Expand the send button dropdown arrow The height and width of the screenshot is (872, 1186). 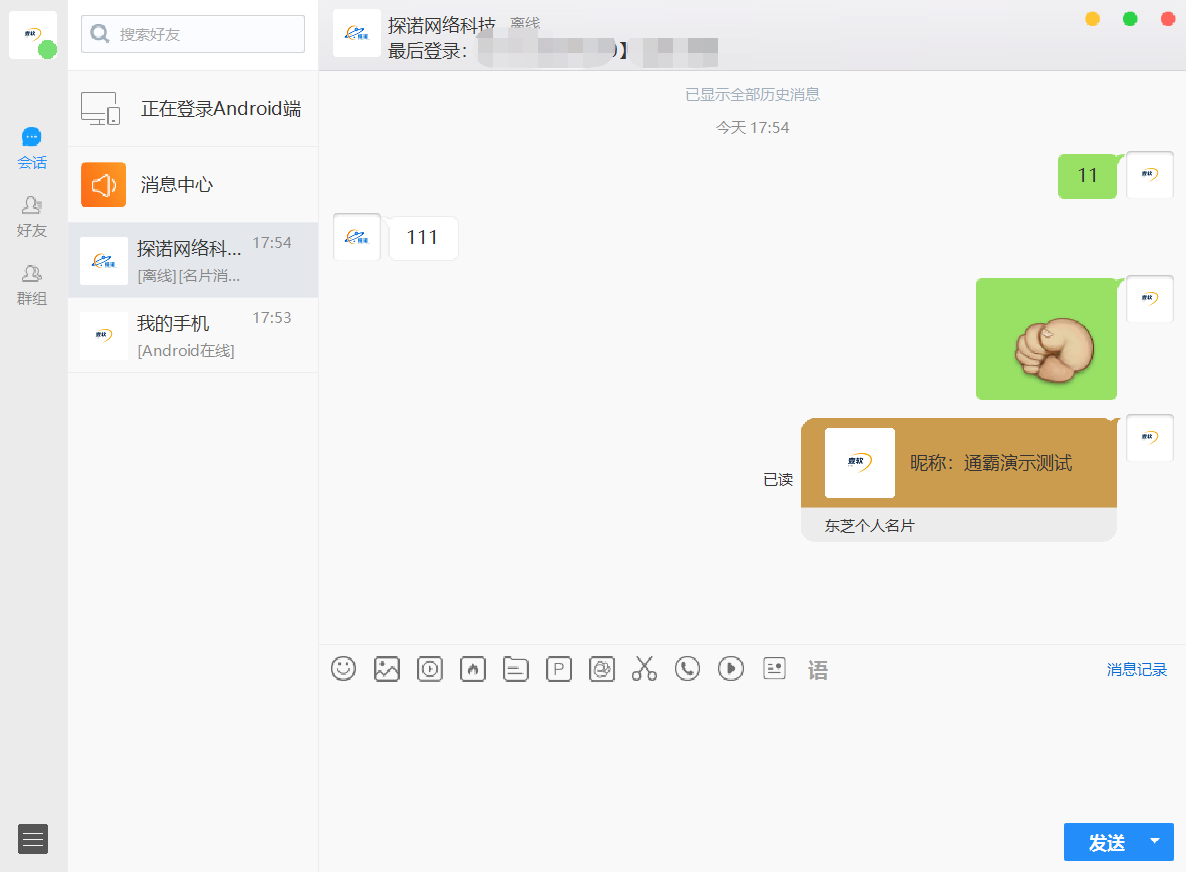pos(1154,842)
